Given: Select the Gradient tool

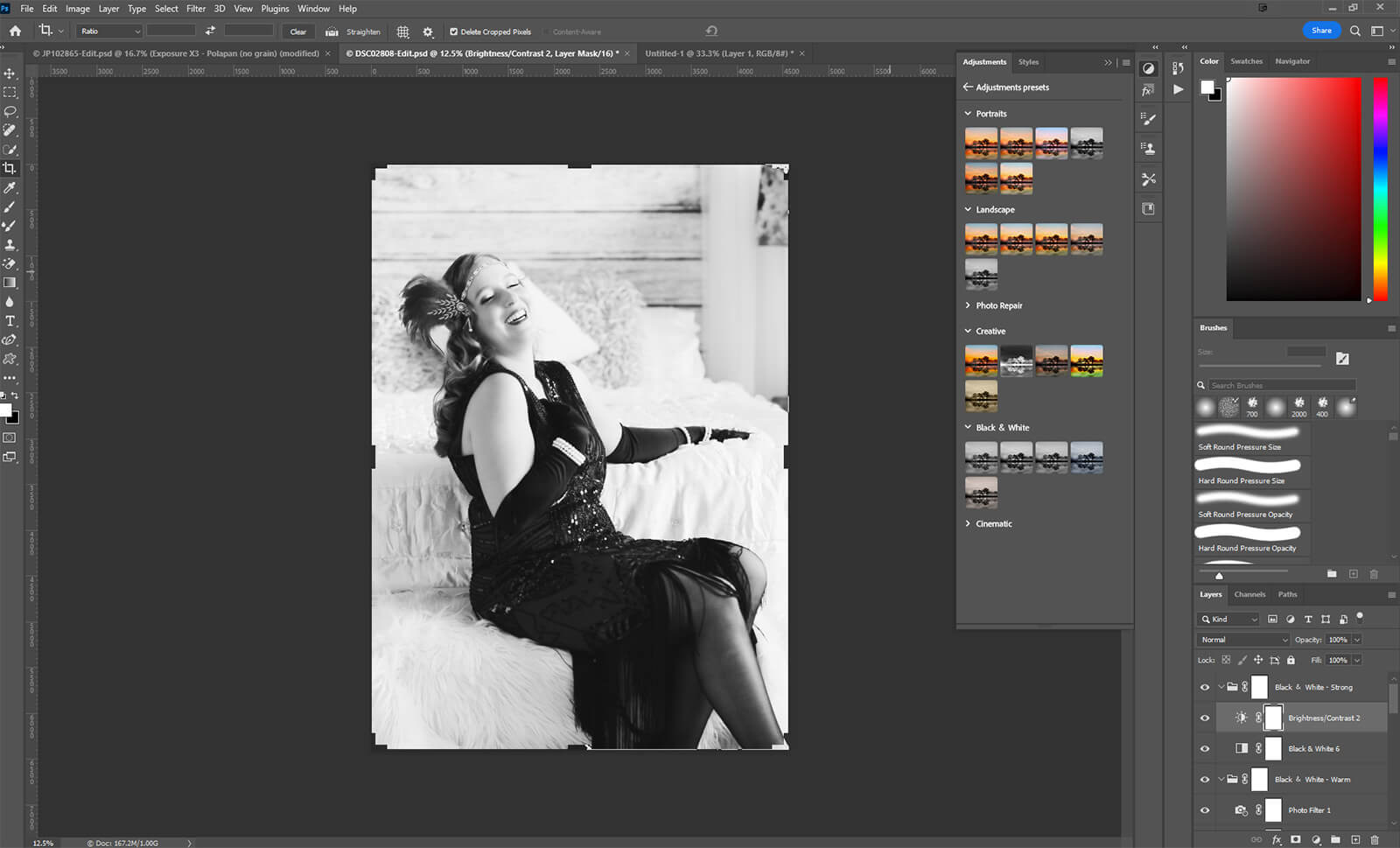Looking at the screenshot, I should 10,283.
